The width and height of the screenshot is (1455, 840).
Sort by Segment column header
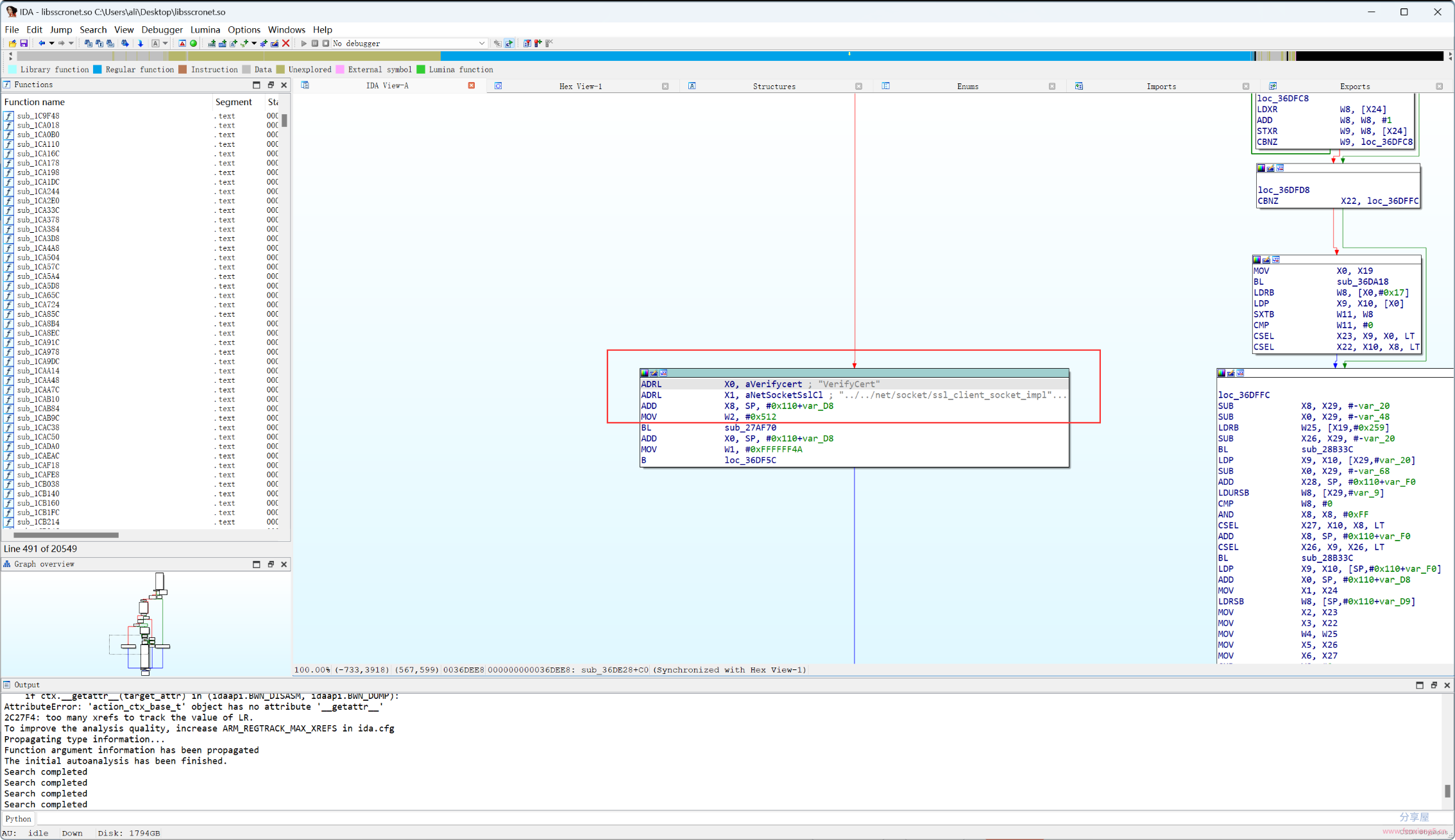click(237, 102)
